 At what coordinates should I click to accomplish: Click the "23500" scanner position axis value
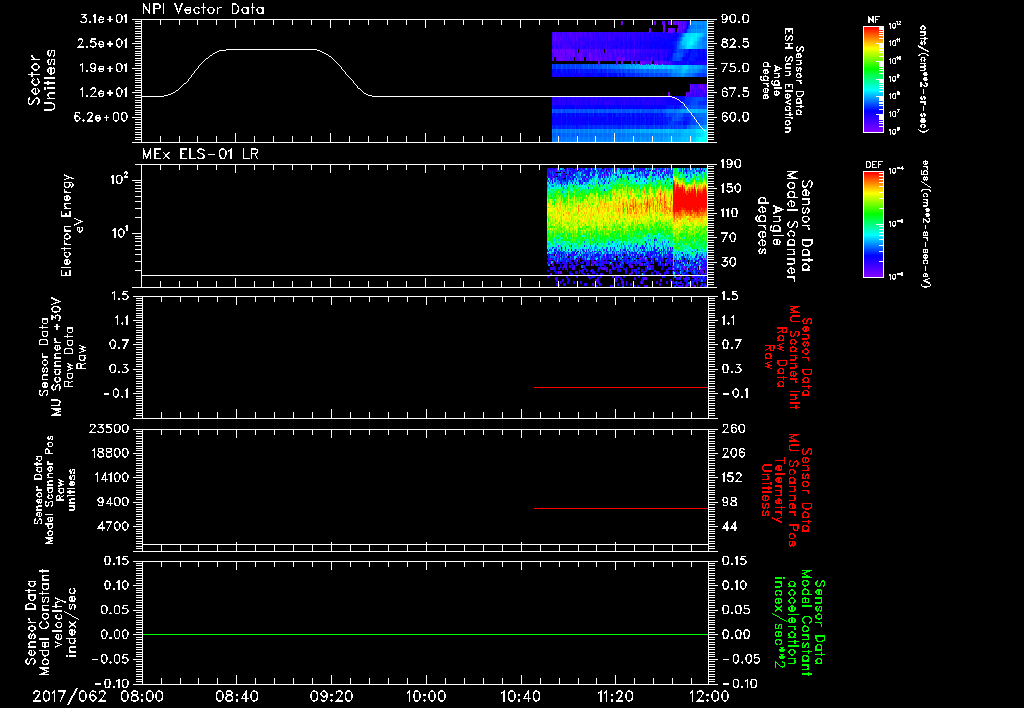tap(108, 428)
